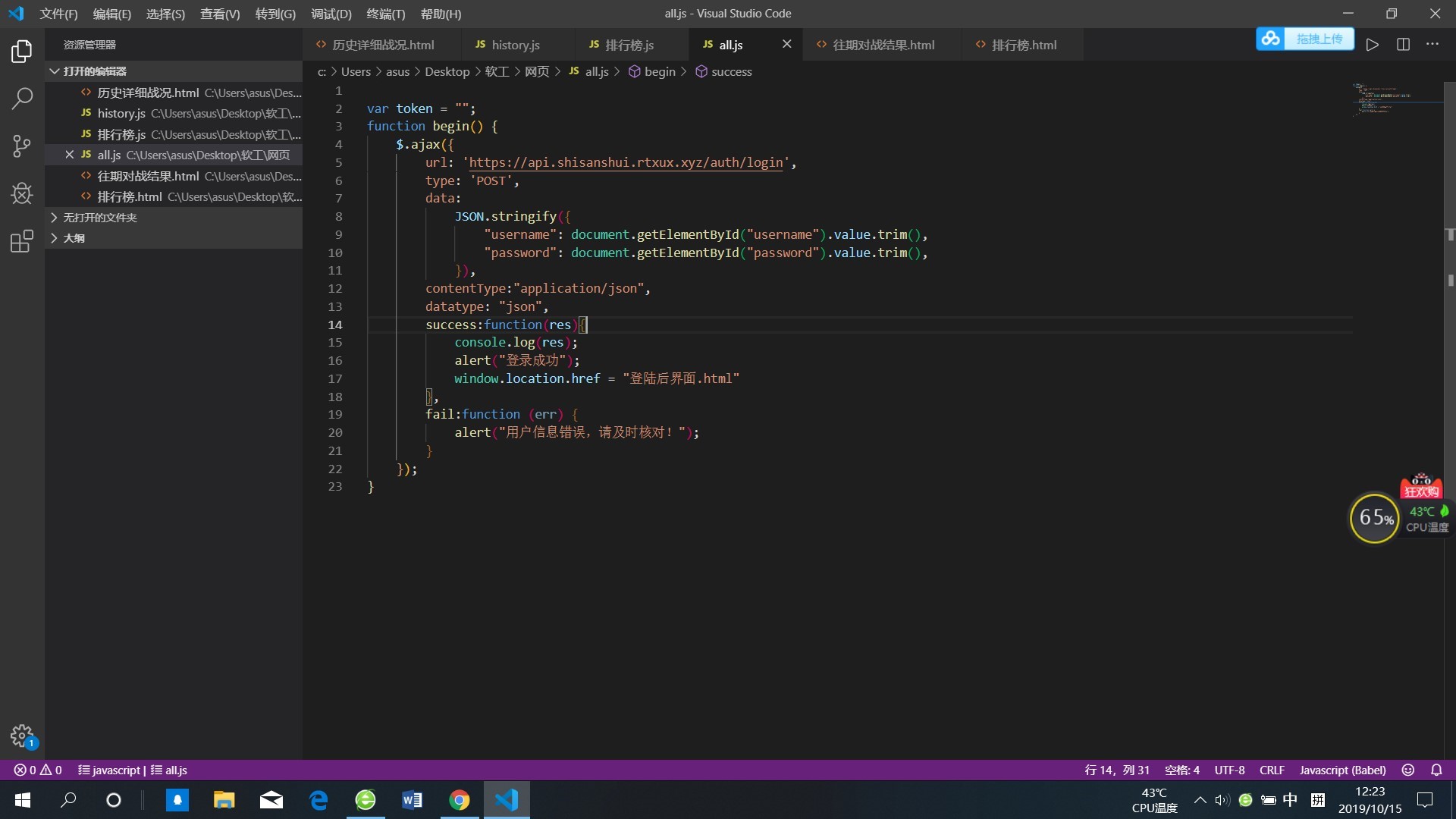This screenshot has width=1456, height=819.
Task: Open 排行榜.html in open editors list
Action: tap(130, 196)
